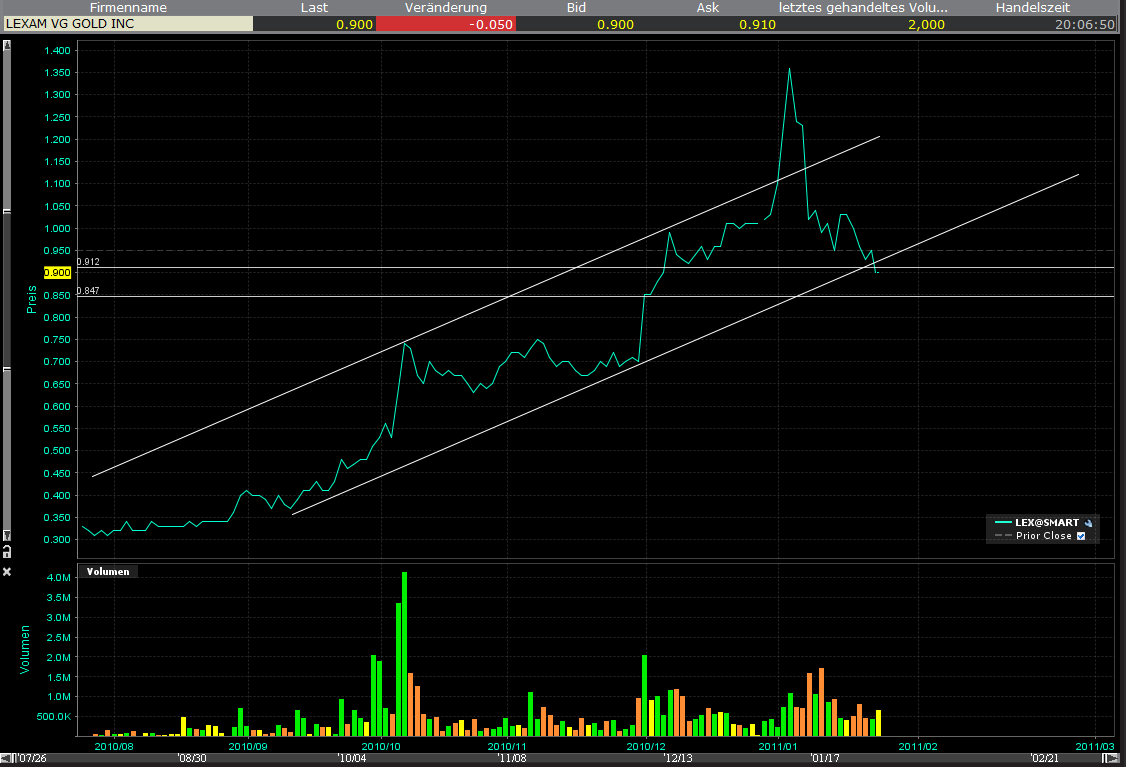Screen dimensions: 1126x767
Task: Click the 0.912 horizontal price line label
Action: click(x=88, y=262)
